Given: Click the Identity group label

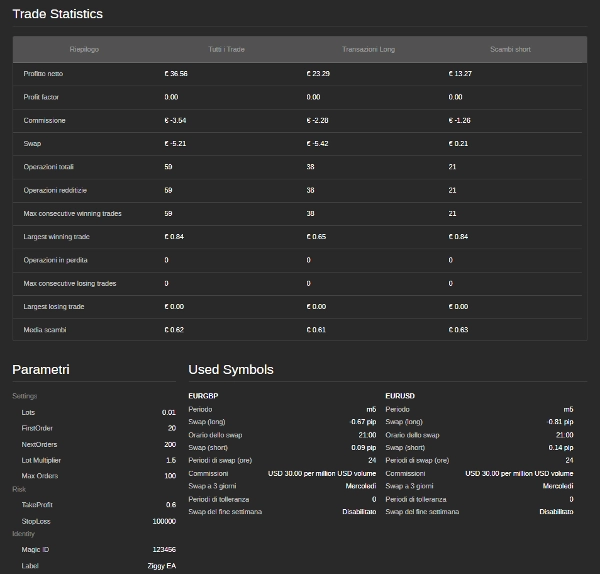Looking at the screenshot, I should [x=23, y=534].
